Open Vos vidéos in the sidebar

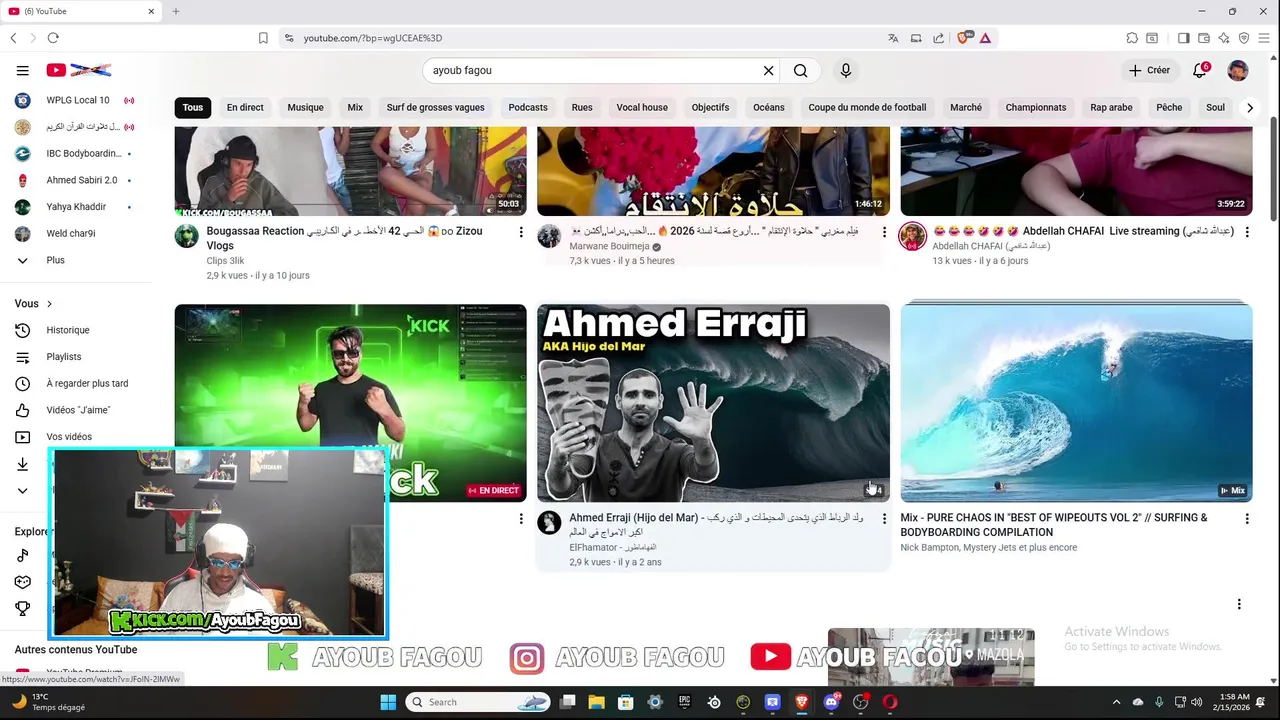coord(75,437)
